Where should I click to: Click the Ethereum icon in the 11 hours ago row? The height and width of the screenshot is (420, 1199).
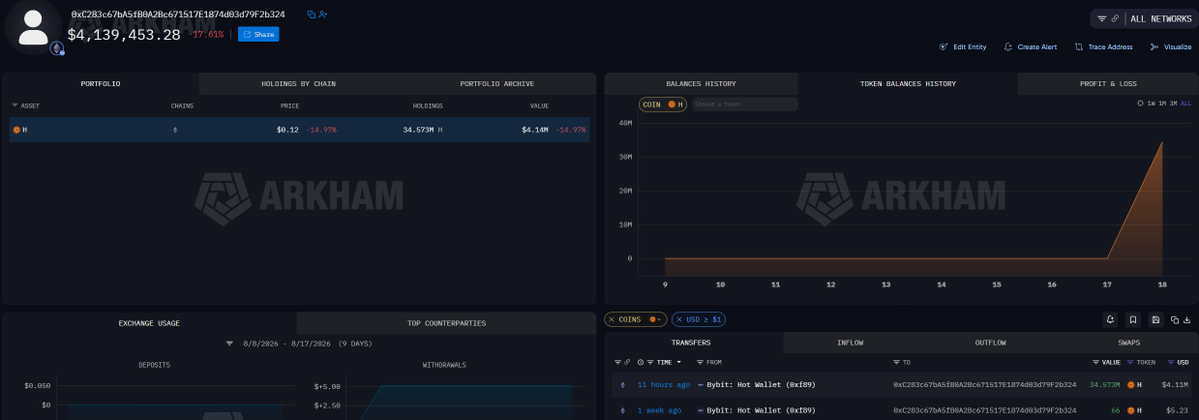pyautogui.click(x=621, y=384)
